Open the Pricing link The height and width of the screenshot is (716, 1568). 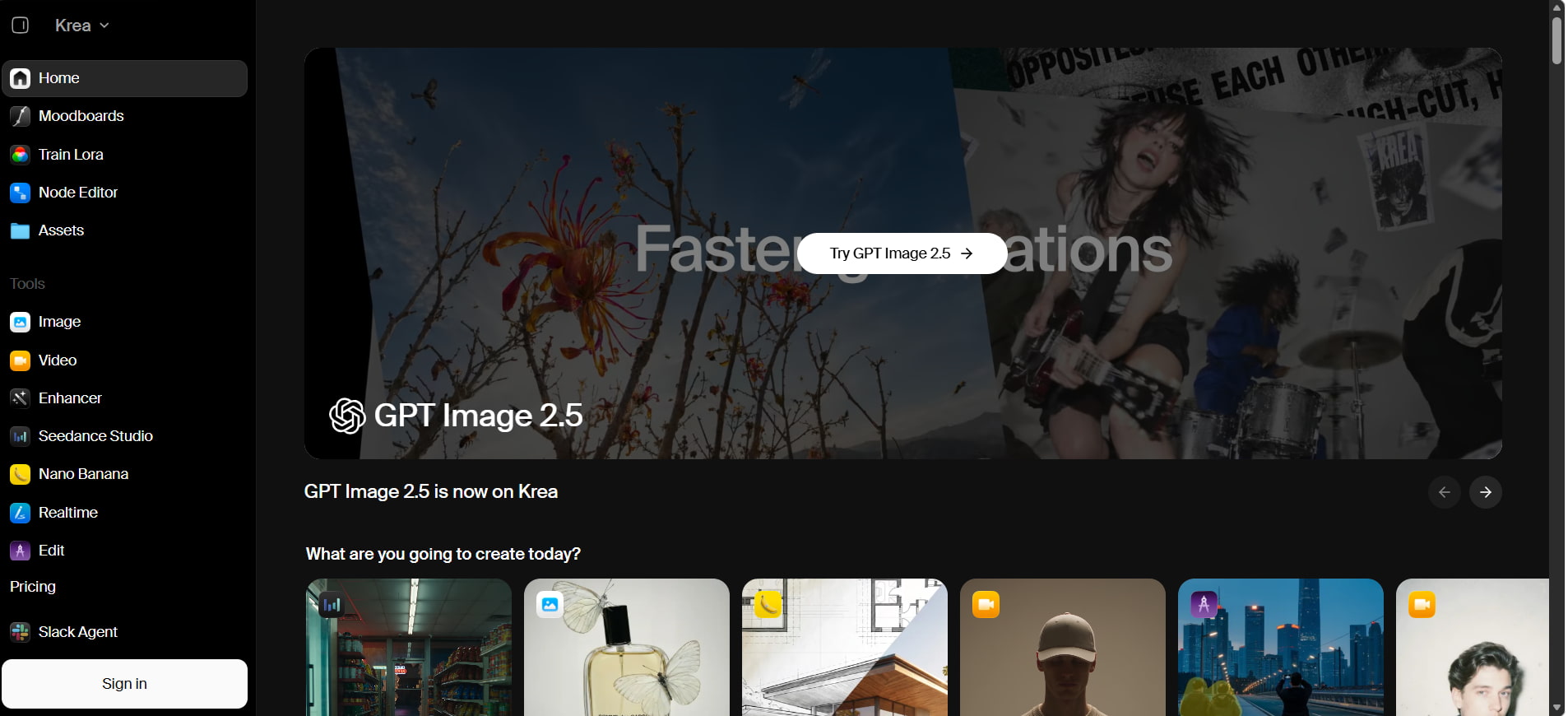(x=33, y=587)
